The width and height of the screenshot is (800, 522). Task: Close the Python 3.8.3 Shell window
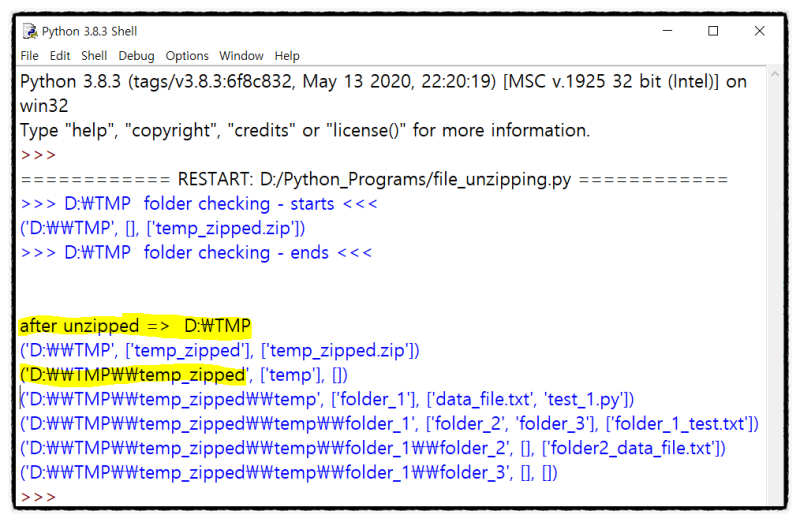(x=759, y=31)
